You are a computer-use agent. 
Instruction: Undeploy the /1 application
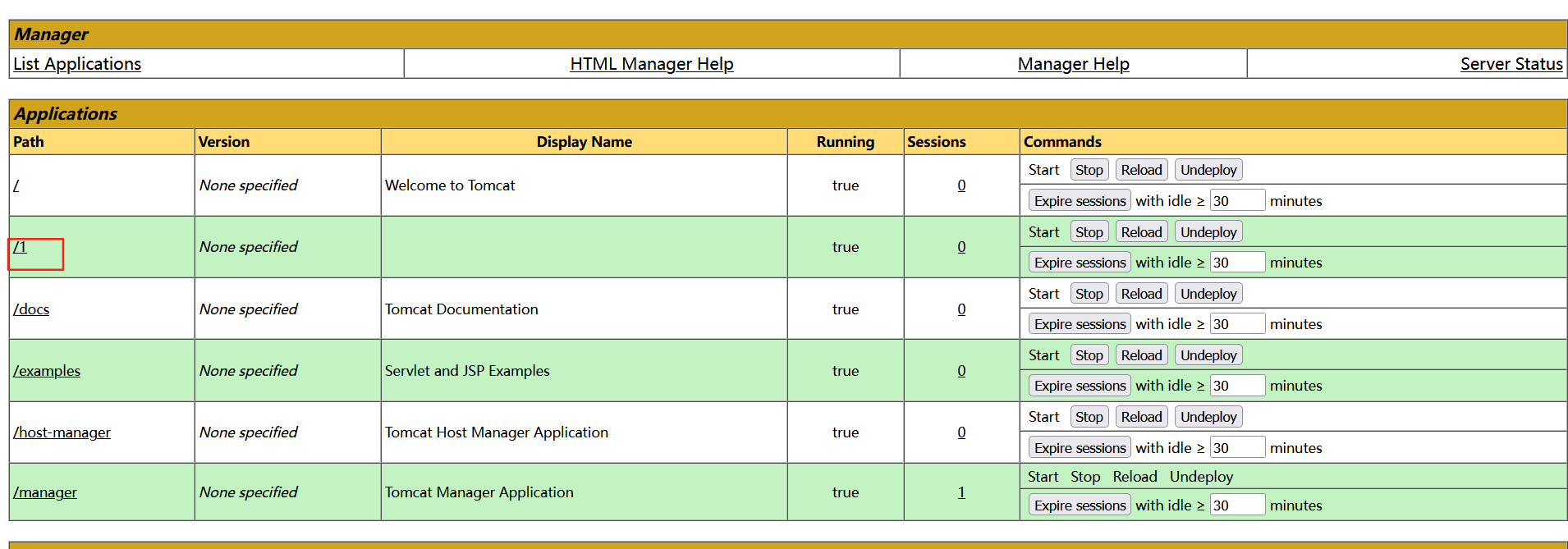(x=1208, y=232)
